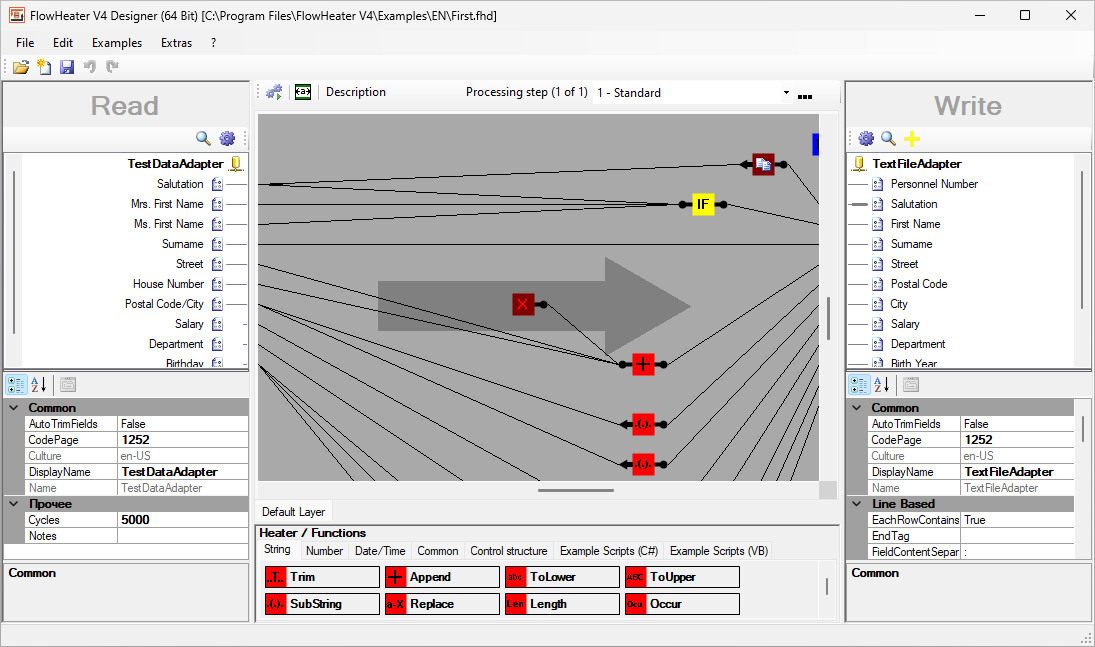Switch to the Date/Time functions tab
The width and height of the screenshot is (1095, 647).
[x=380, y=551]
